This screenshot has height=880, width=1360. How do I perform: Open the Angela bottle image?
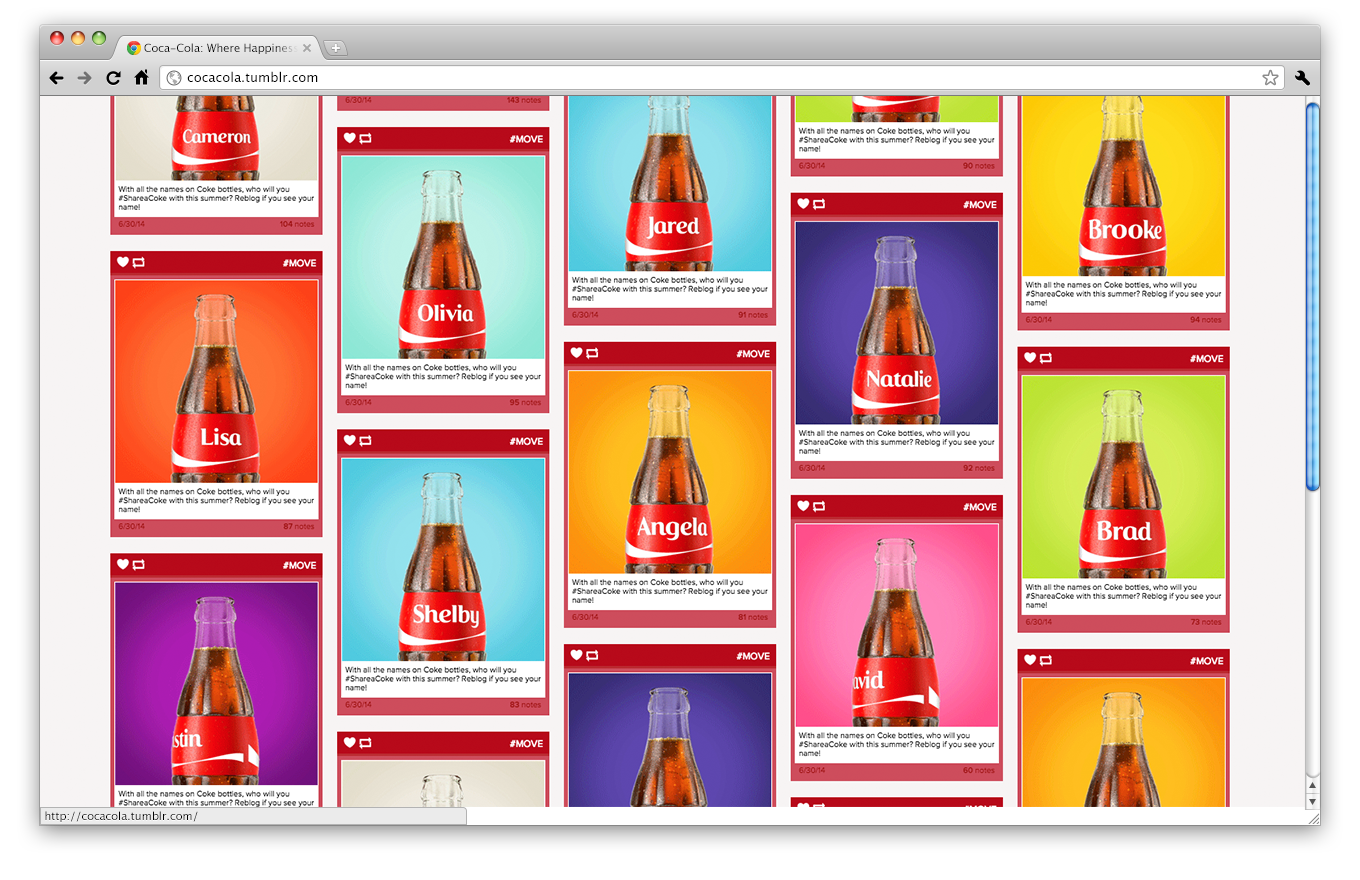tap(670, 473)
